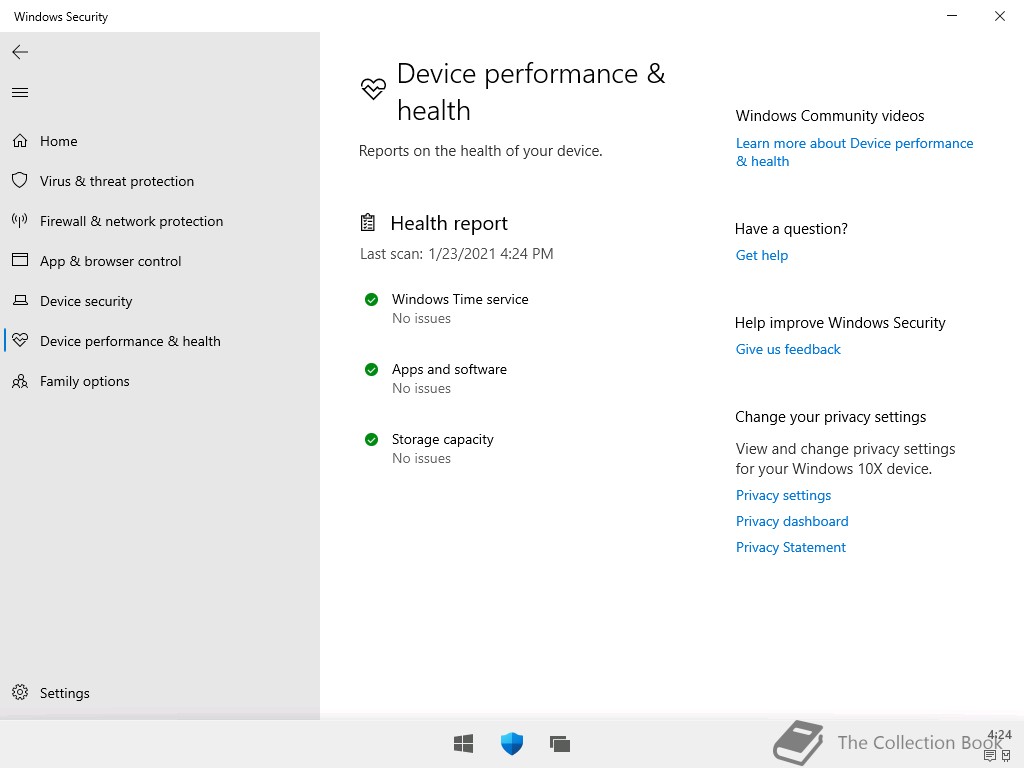The height and width of the screenshot is (768, 1024).
Task: Click the App & browser control window icon
Action: click(20, 260)
